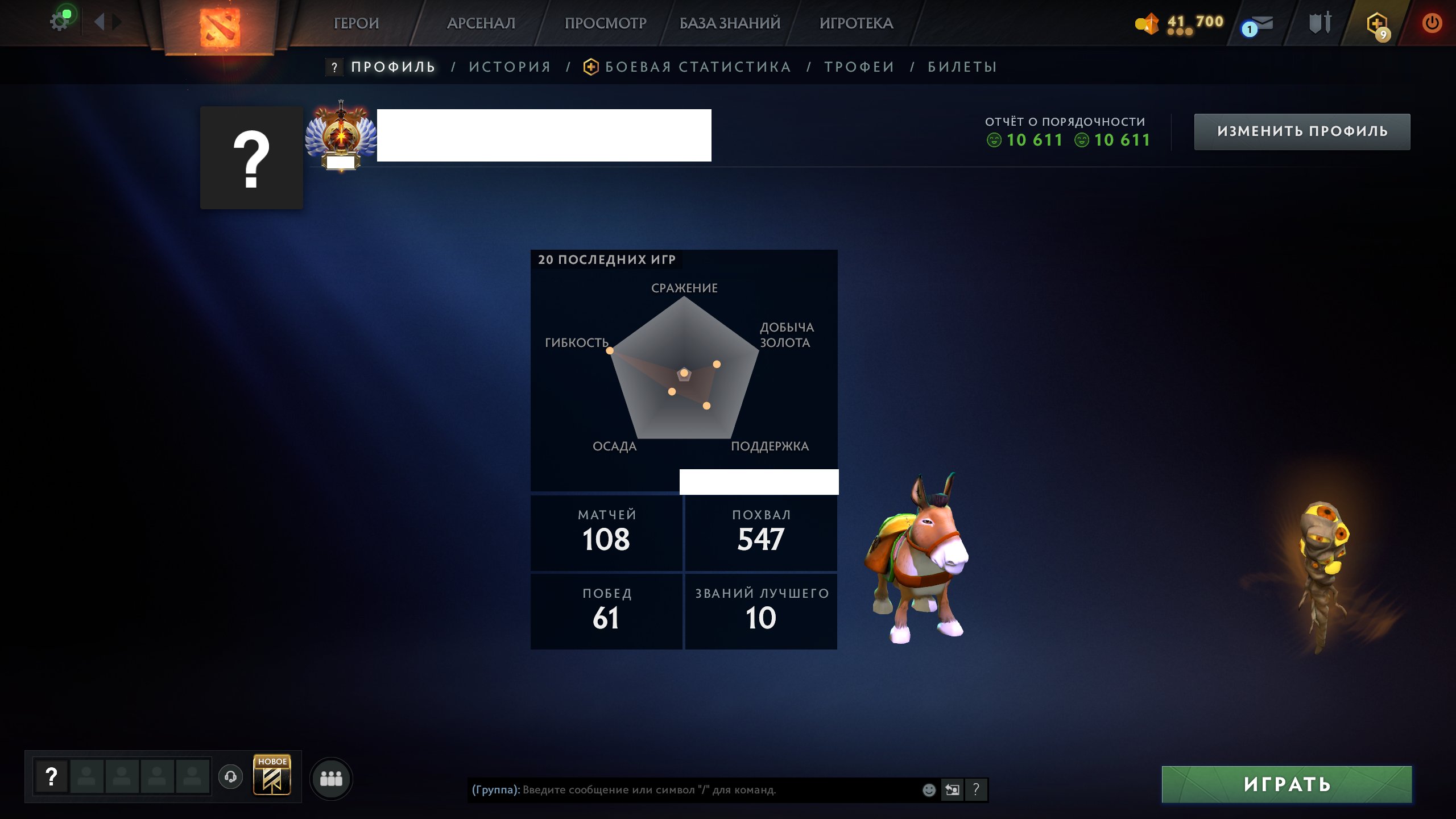The height and width of the screenshot is (819, 1456).
Task: Switch to the ИСТОРИЯ profile tab
Action: point(510,67)
